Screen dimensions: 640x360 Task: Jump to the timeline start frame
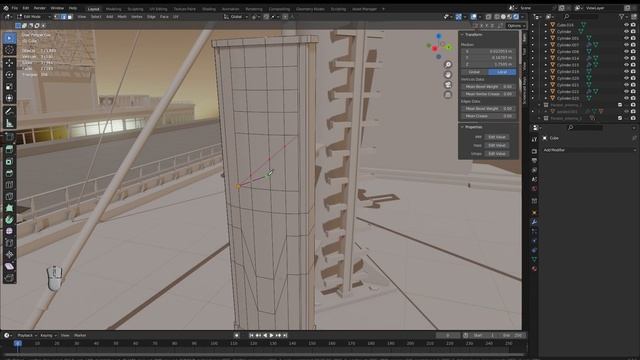pyautogui.click(x=251, y=335)
